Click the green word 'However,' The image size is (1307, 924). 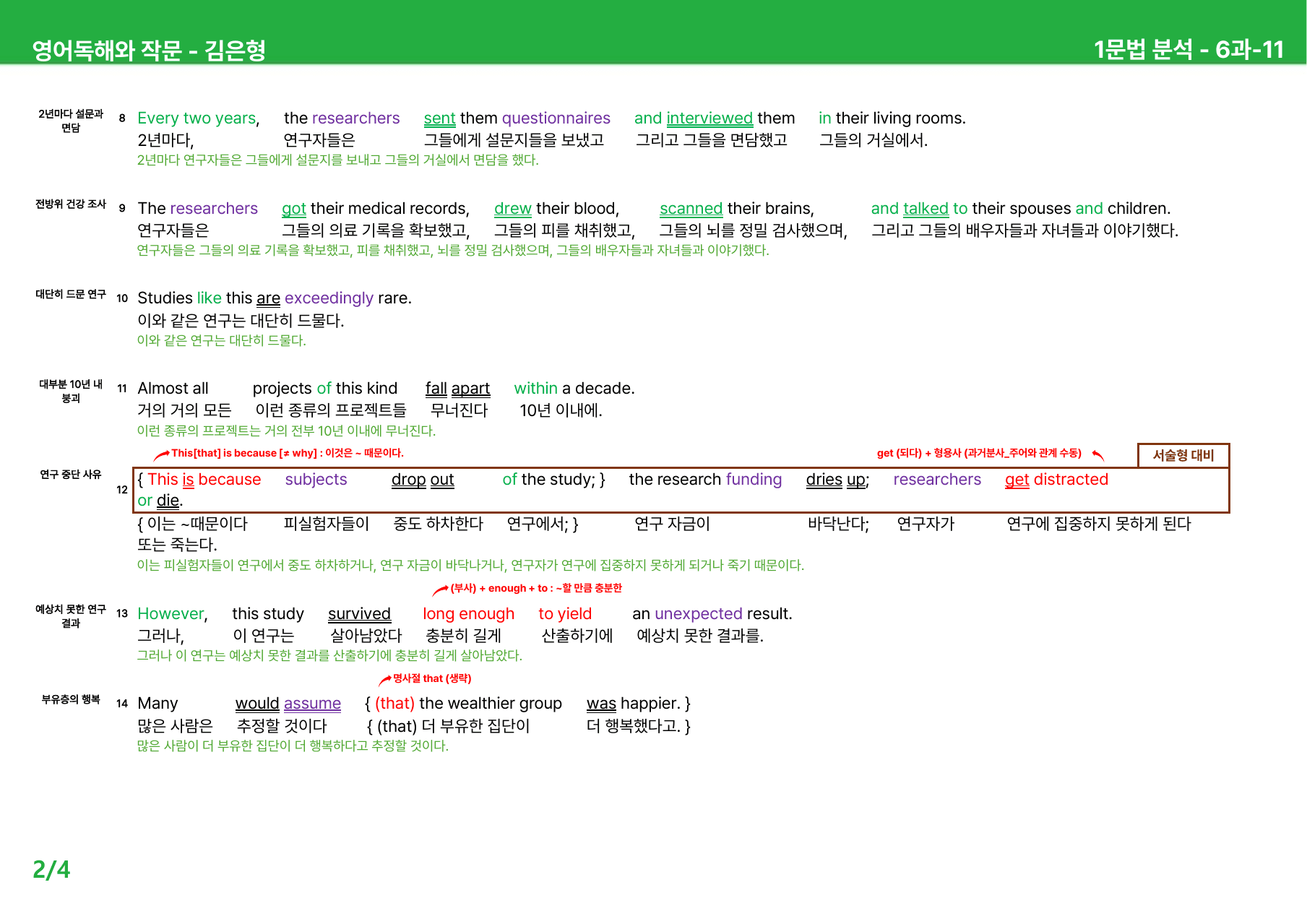[x=173, y=614]
